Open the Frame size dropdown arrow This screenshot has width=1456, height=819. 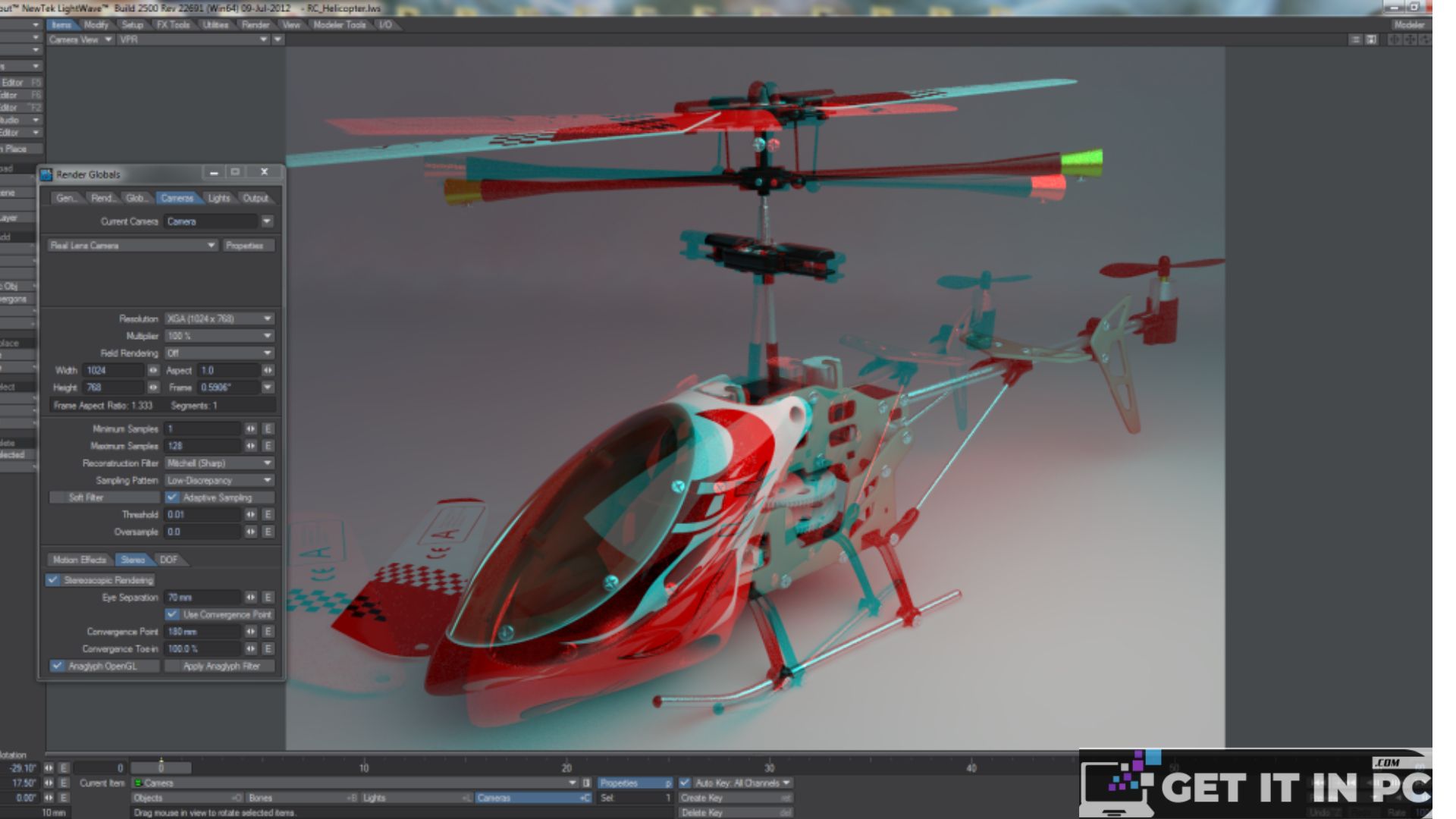[x=268, y=388]
